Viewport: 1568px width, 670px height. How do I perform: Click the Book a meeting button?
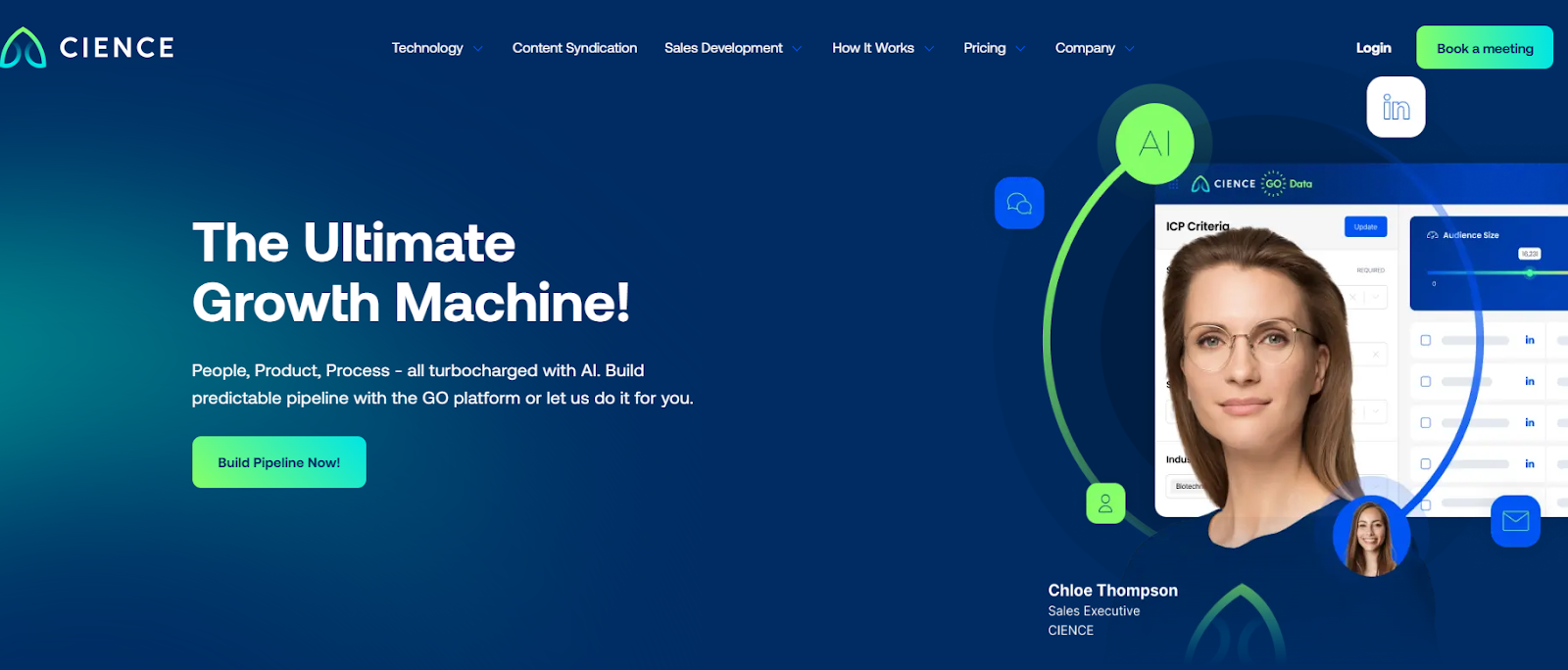coord(1484,48)
